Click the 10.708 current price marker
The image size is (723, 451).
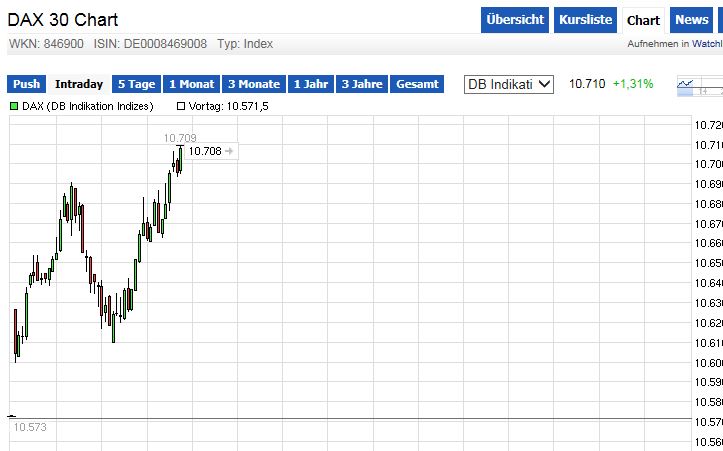tap(212, 151)
